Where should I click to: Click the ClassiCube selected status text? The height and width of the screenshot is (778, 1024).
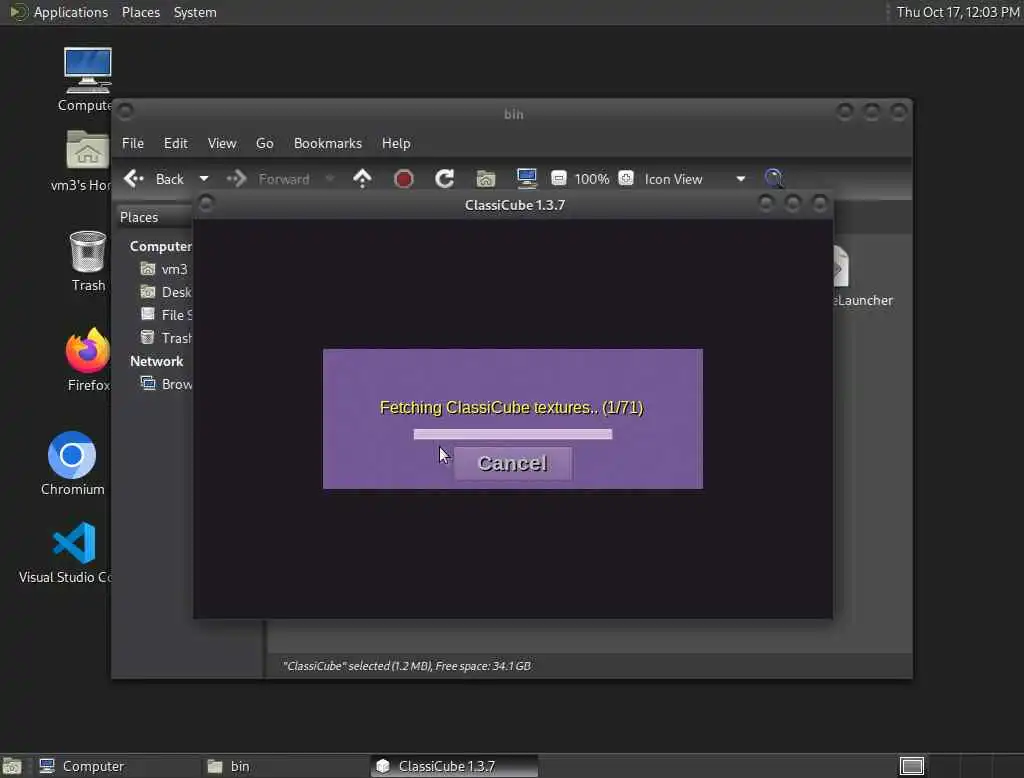407,666
